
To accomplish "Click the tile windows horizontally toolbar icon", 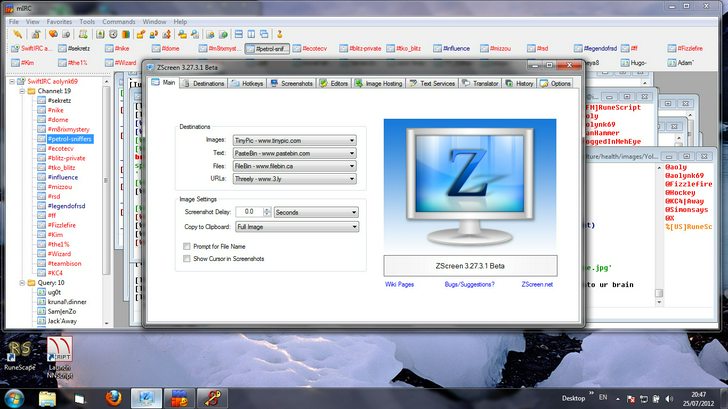I will tap(239, 34).
